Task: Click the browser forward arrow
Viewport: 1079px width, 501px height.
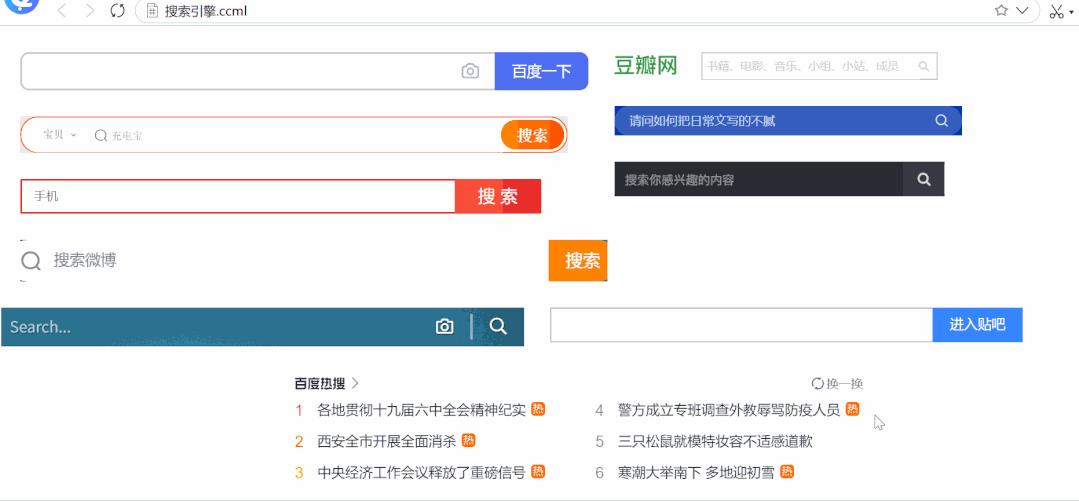Action: click(90, 11)
